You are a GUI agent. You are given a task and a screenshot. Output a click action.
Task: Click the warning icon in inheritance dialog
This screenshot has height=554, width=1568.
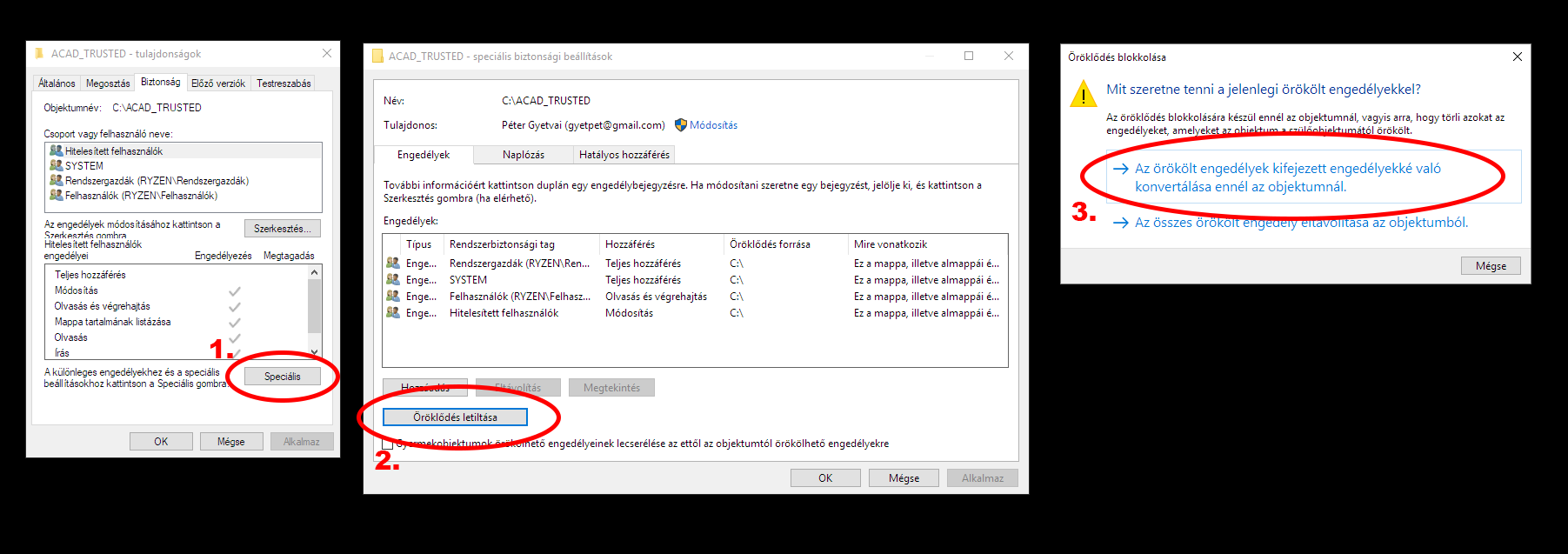1083,94
